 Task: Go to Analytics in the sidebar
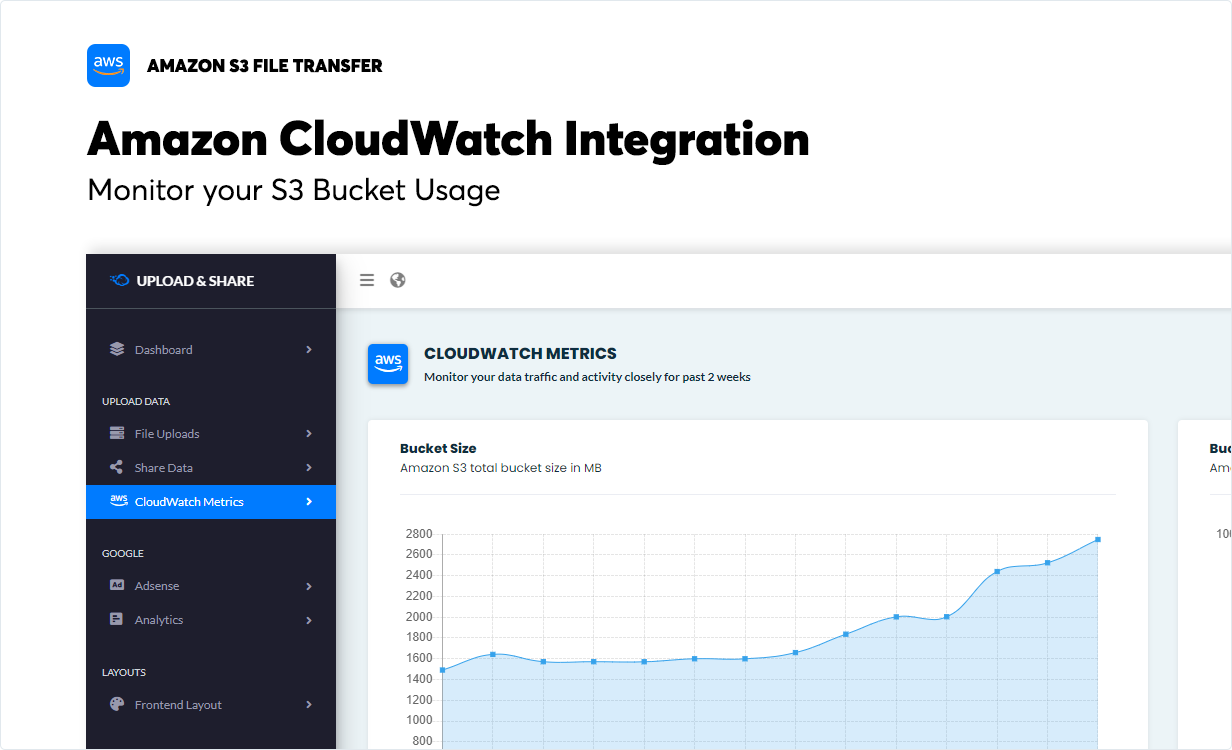211,620
